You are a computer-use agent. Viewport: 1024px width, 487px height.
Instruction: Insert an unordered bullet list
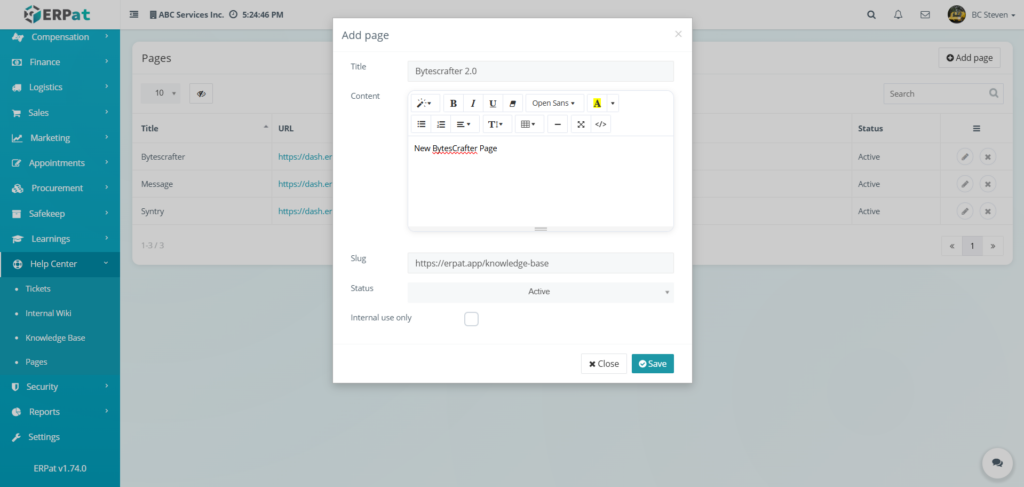pos(421,124)
